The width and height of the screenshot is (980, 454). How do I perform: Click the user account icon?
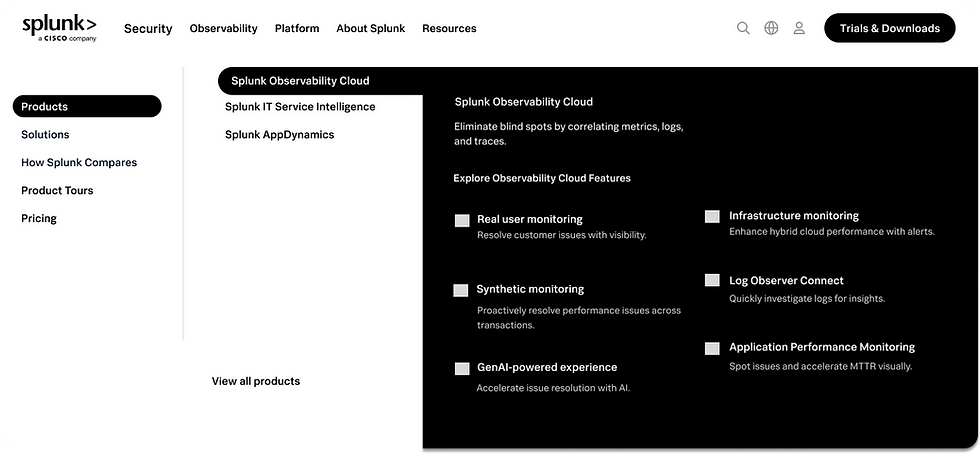coord(799,28)
